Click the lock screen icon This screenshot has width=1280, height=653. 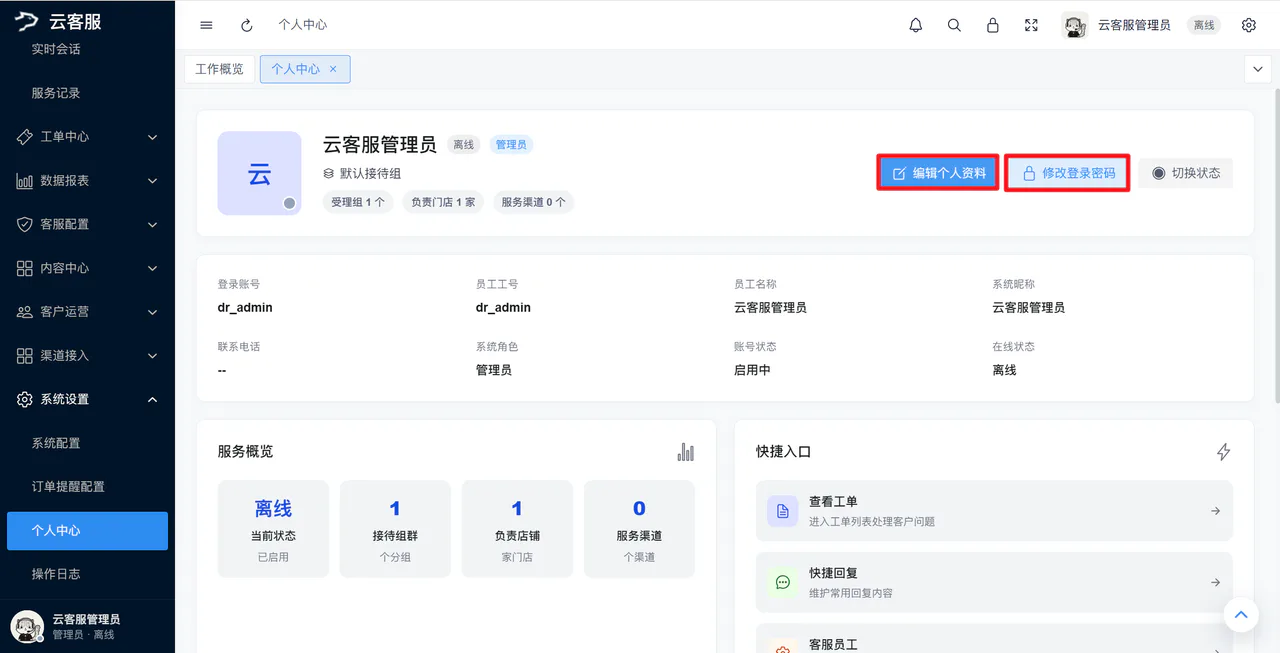pos(993,25)
